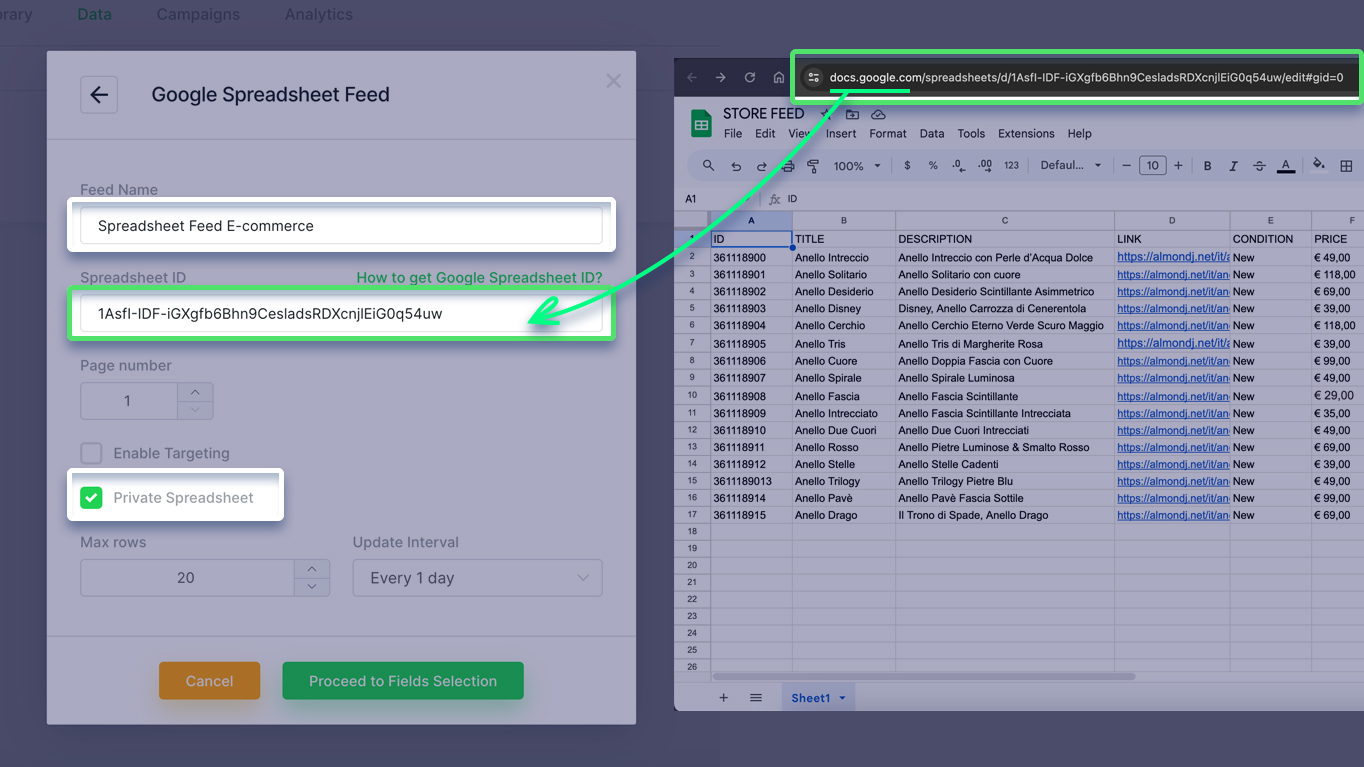
Task: Open the Tools menu in Sheets
Action: click(971, 134)
